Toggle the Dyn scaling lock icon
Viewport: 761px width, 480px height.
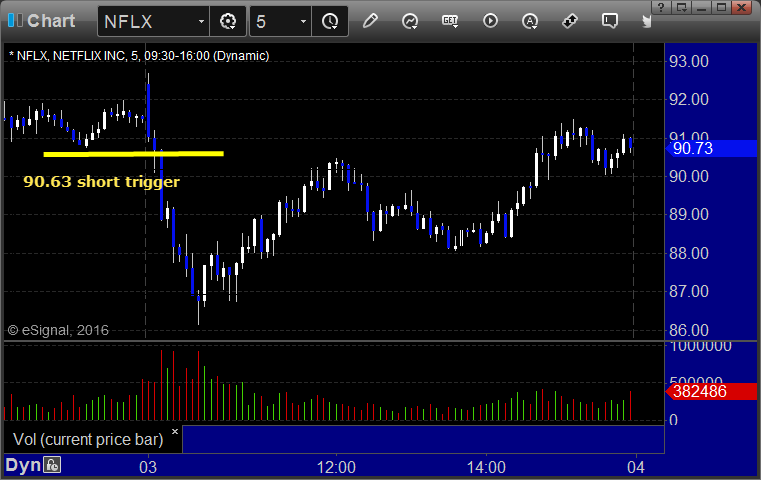click(52, 465)
